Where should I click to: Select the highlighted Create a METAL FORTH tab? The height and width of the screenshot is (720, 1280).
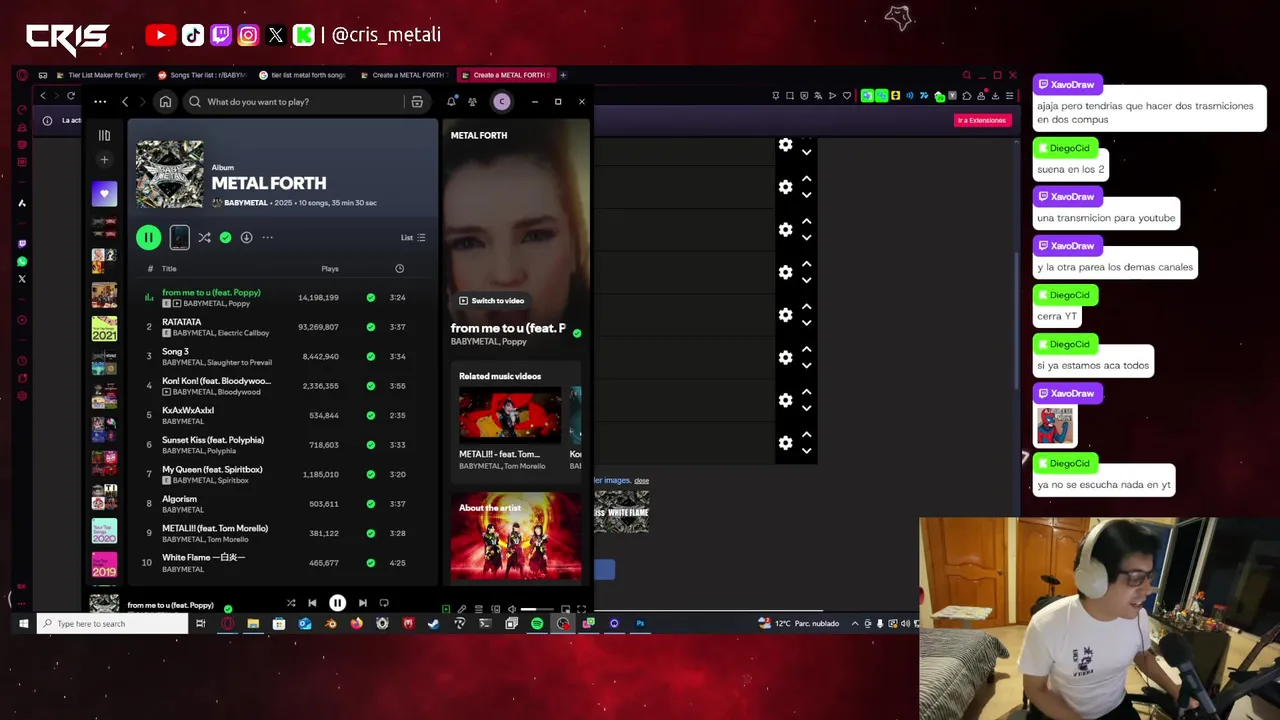pyautogui.click(x=506, y=75)
